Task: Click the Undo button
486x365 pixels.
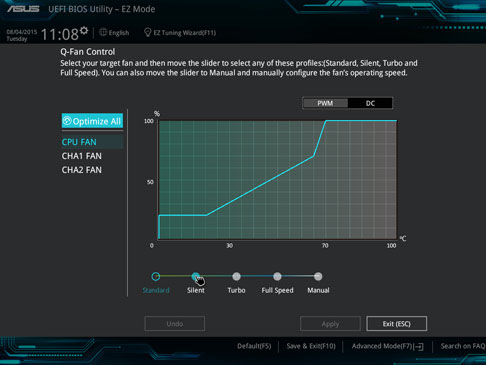Action: [175, 324]
